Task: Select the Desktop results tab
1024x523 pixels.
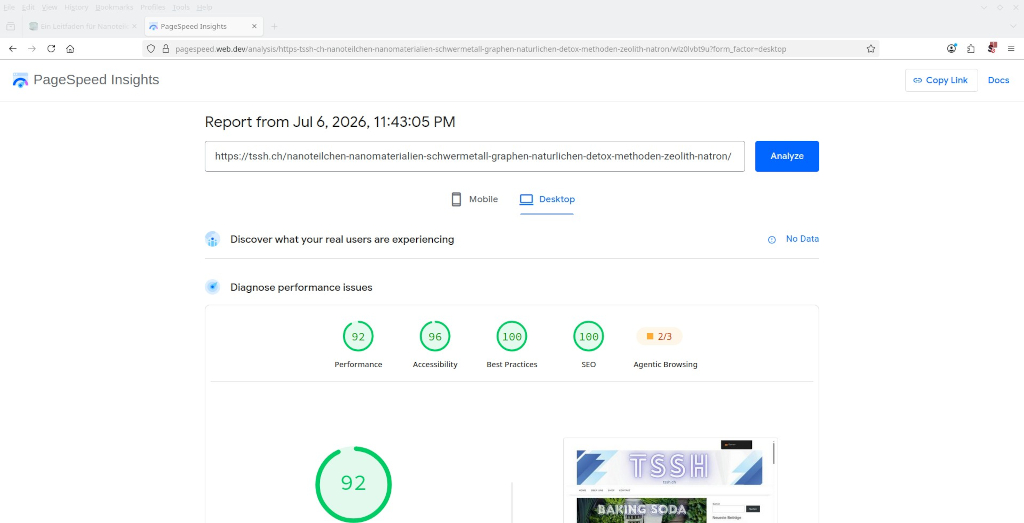Action: click(547, 199)
